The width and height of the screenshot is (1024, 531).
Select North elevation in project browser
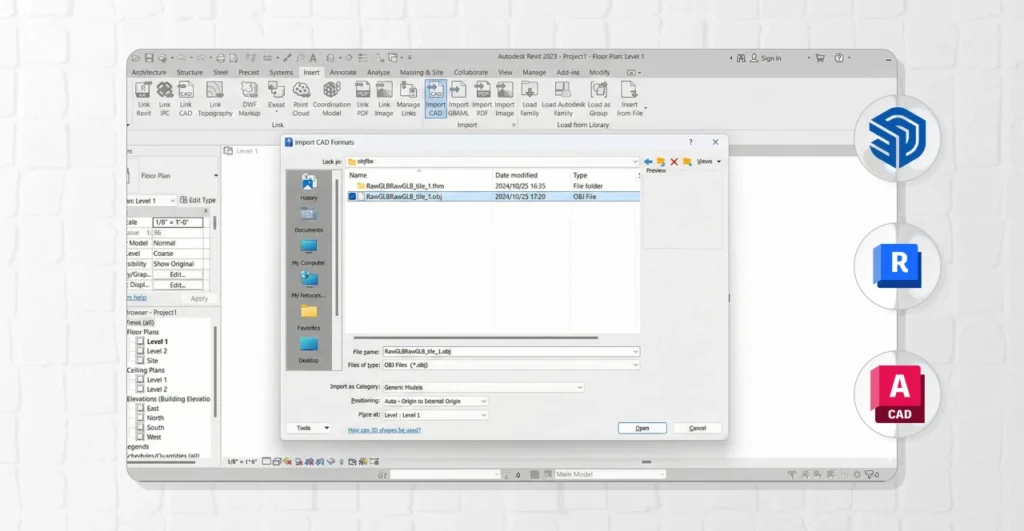pos(155,418)
